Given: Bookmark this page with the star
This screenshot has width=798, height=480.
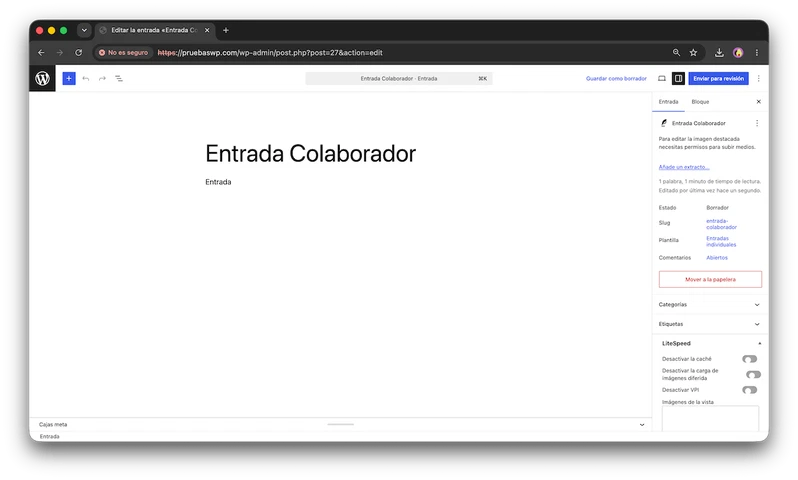Looking at the screenshot, I should coord(693,52).
